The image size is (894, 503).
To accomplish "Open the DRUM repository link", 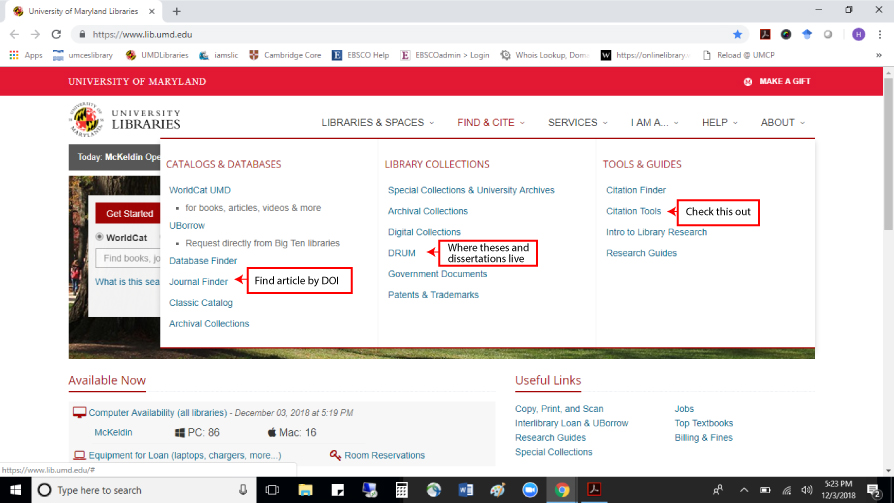I will 401,253.
